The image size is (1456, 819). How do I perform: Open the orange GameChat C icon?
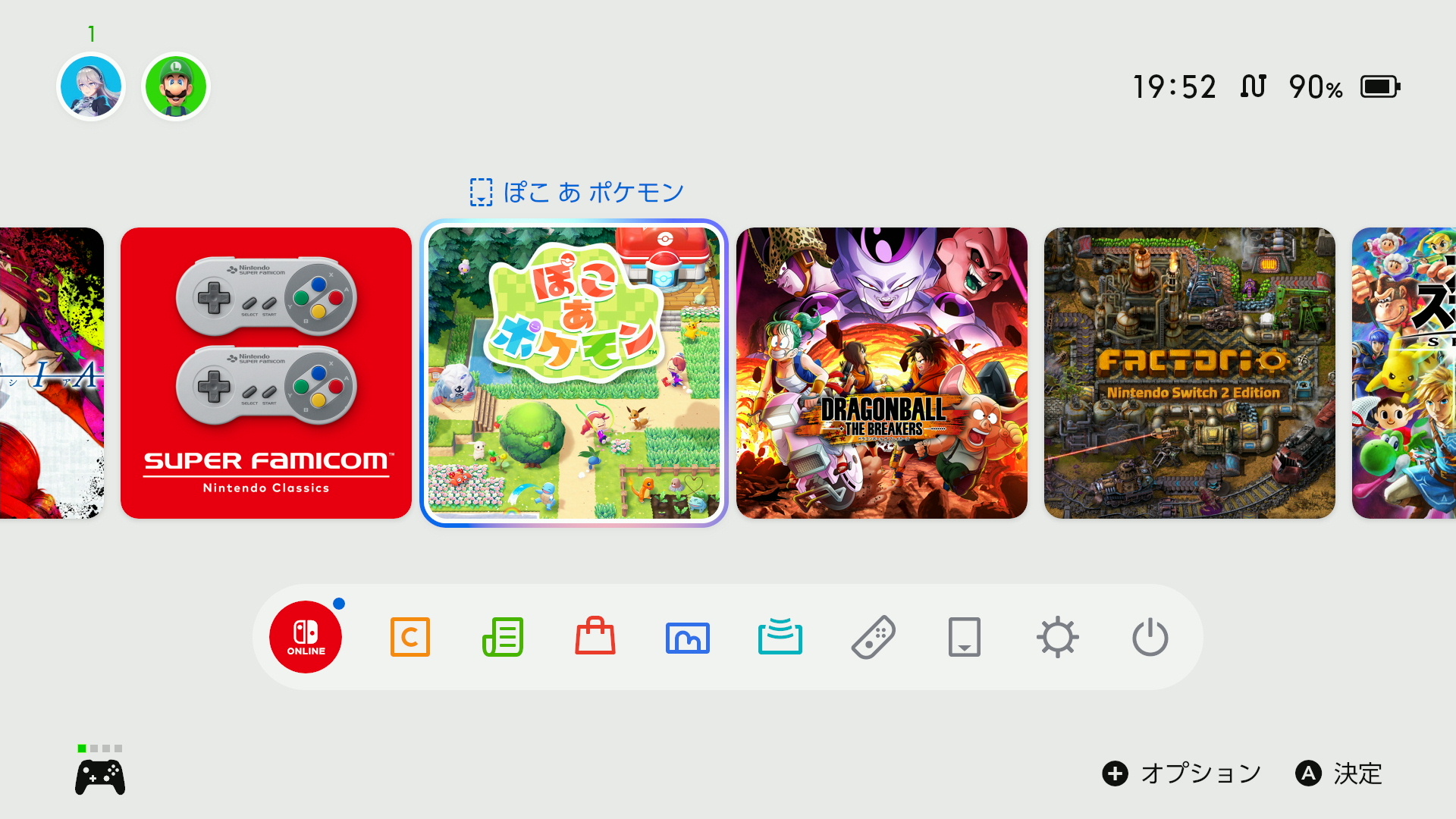click(x=410, y=637)
